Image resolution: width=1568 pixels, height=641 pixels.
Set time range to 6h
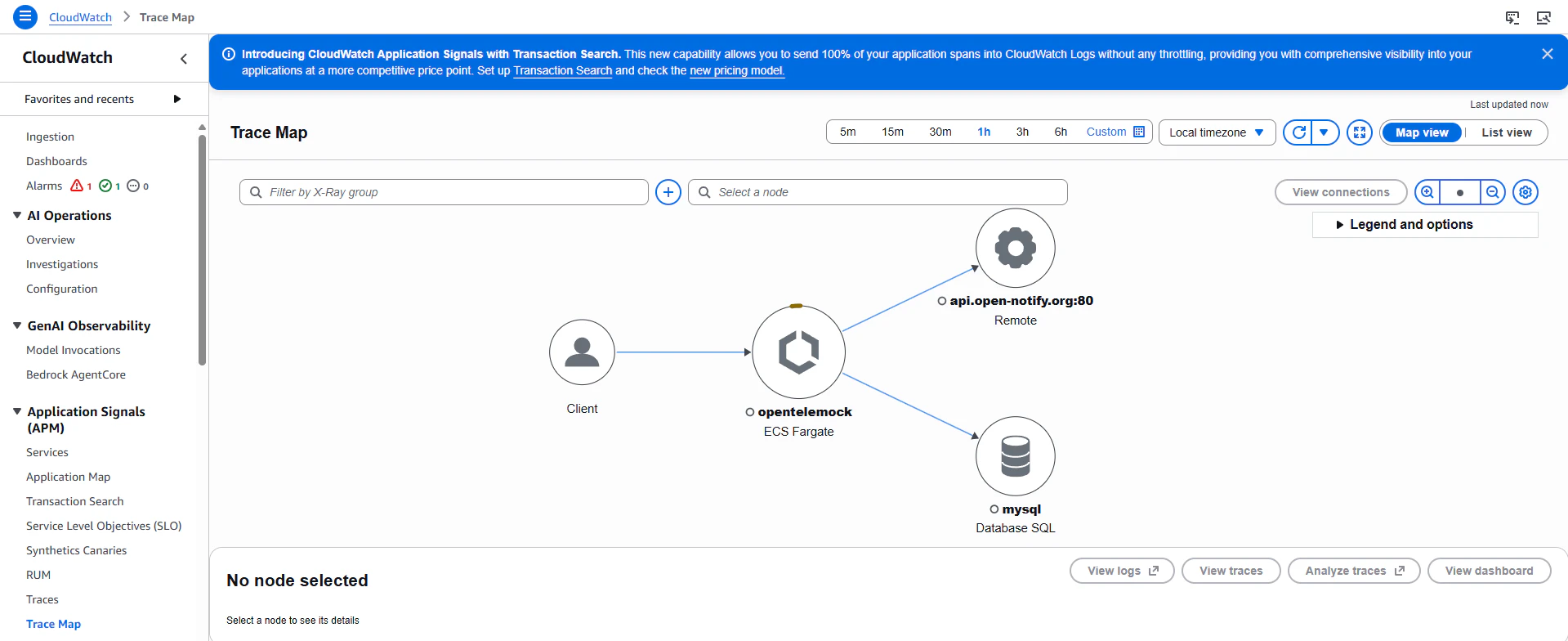(x=1061, y=132)
